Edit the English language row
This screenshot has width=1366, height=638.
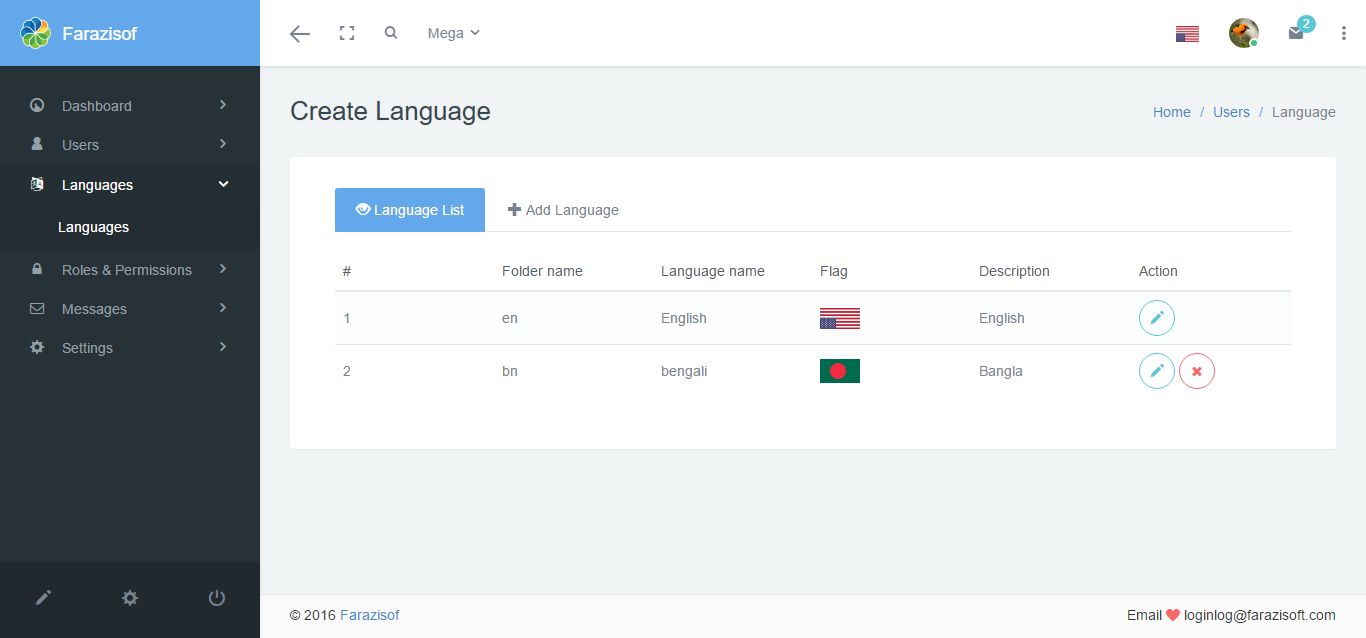(1156, 318)
